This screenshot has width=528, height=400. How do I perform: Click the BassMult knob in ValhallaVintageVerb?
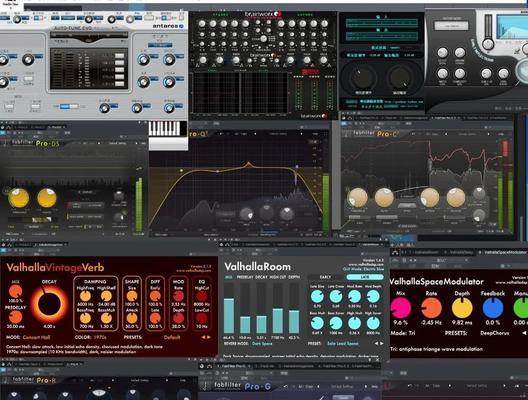(106, 318)
